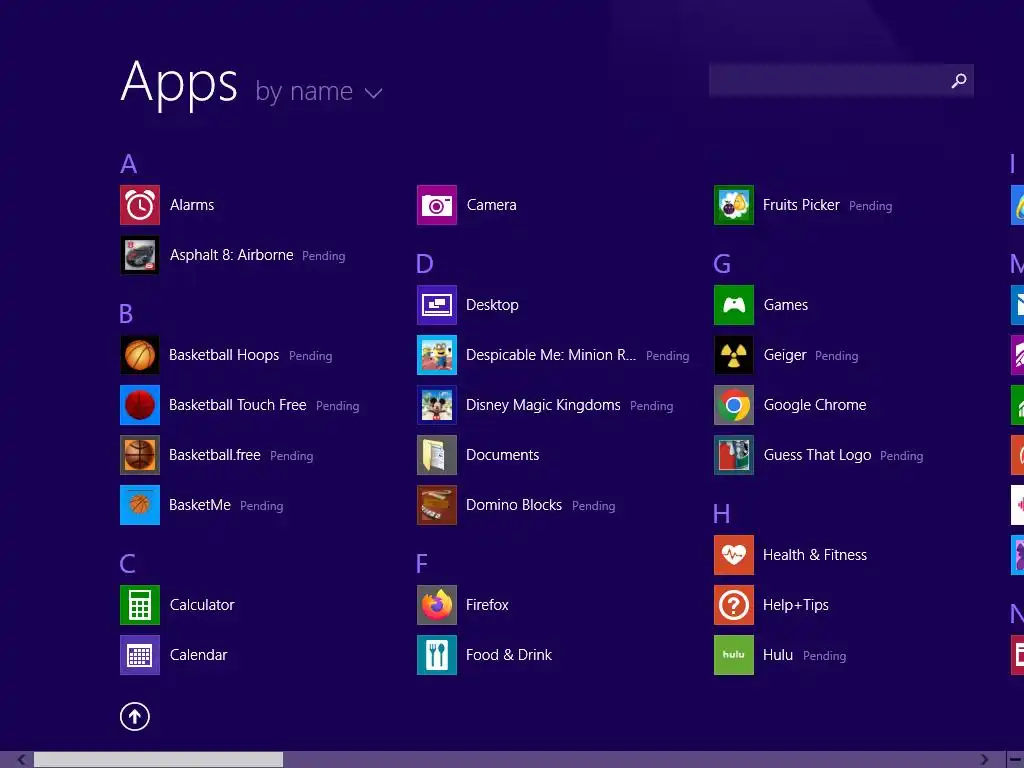Open Basketball Touch Free icon
Image resolution: width=1024 pixels, height=768 pixels.
140,405
